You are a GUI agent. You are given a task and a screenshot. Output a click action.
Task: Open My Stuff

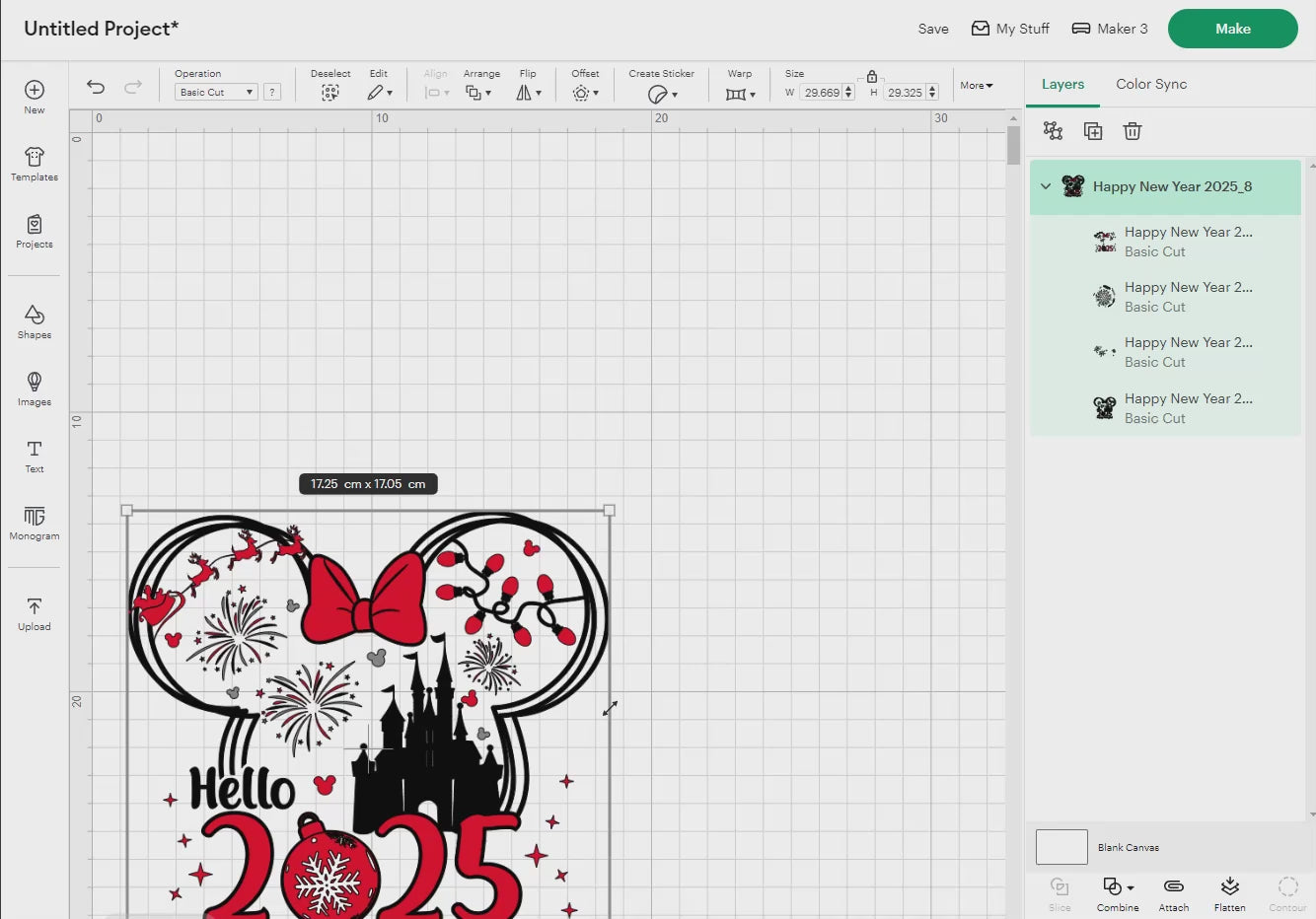coord(1010,29)
